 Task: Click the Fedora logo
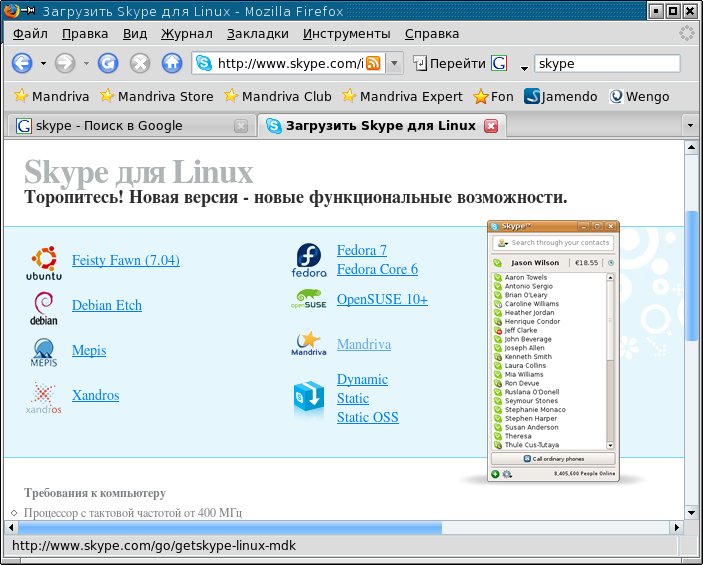click(309, 260)
